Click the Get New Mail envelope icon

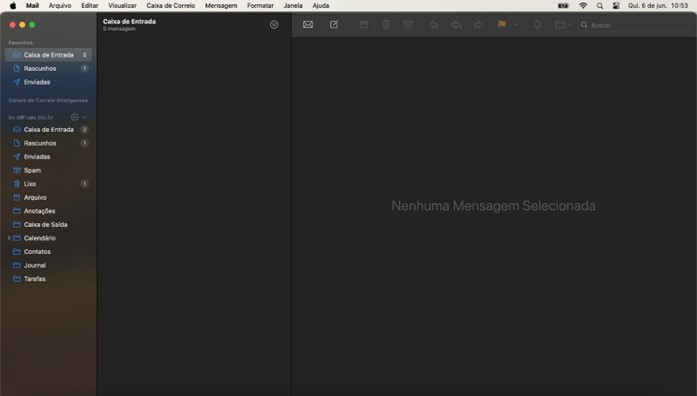tap(308, 25)
